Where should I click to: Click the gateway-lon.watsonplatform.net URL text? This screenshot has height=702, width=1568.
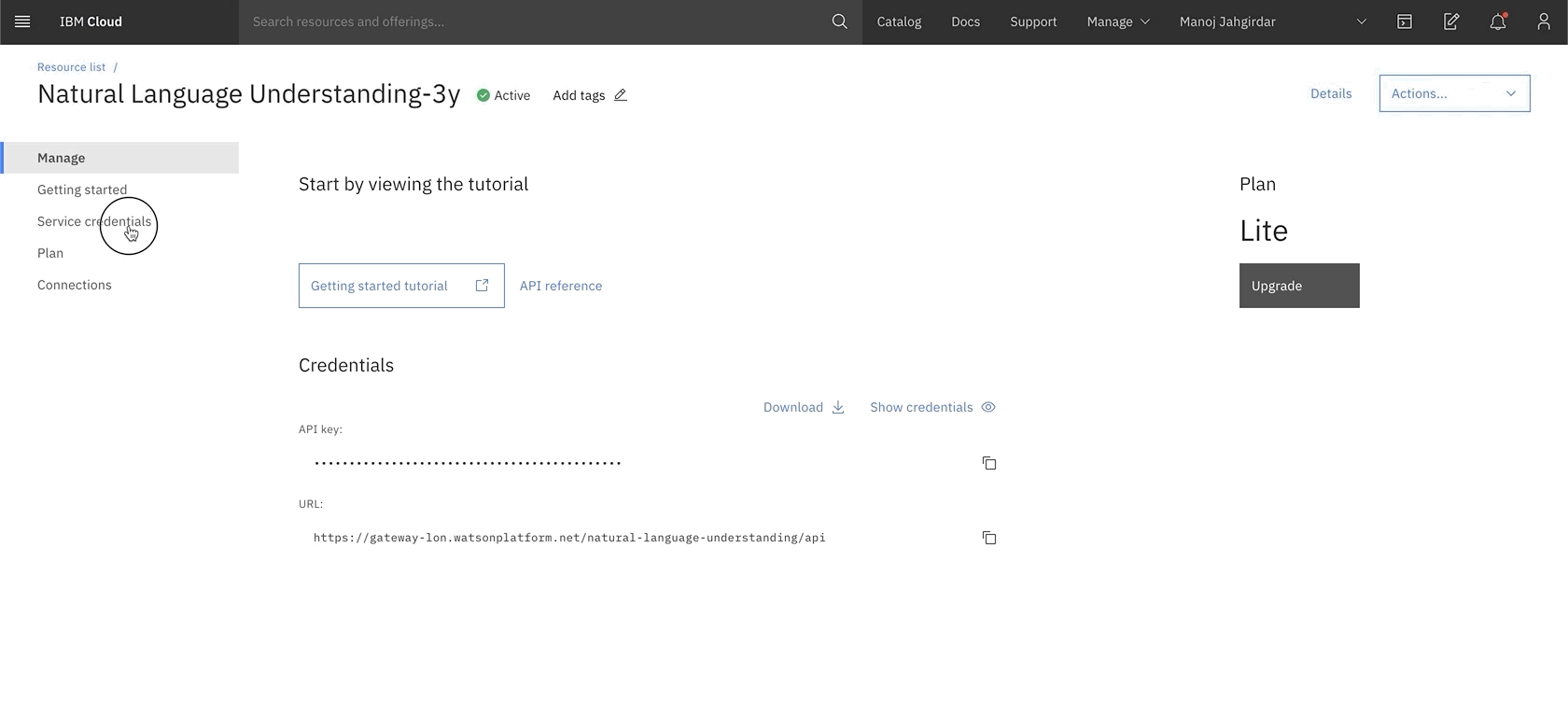coord(569,538)
